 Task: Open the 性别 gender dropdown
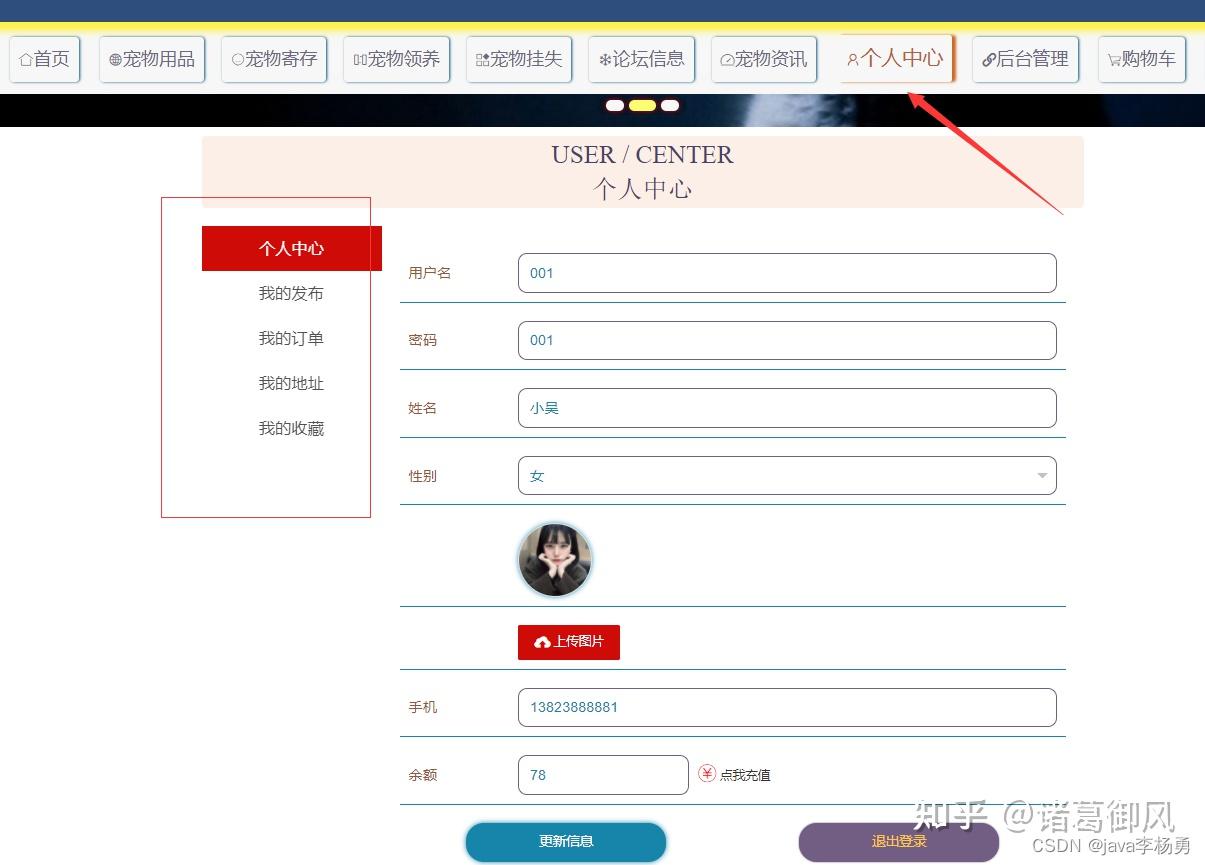coord(1040,475)
